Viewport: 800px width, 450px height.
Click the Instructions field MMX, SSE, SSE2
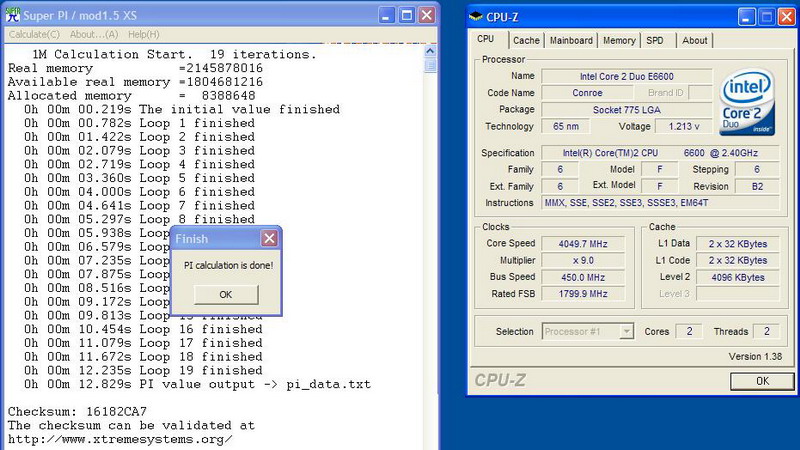(x=660, y=203)
